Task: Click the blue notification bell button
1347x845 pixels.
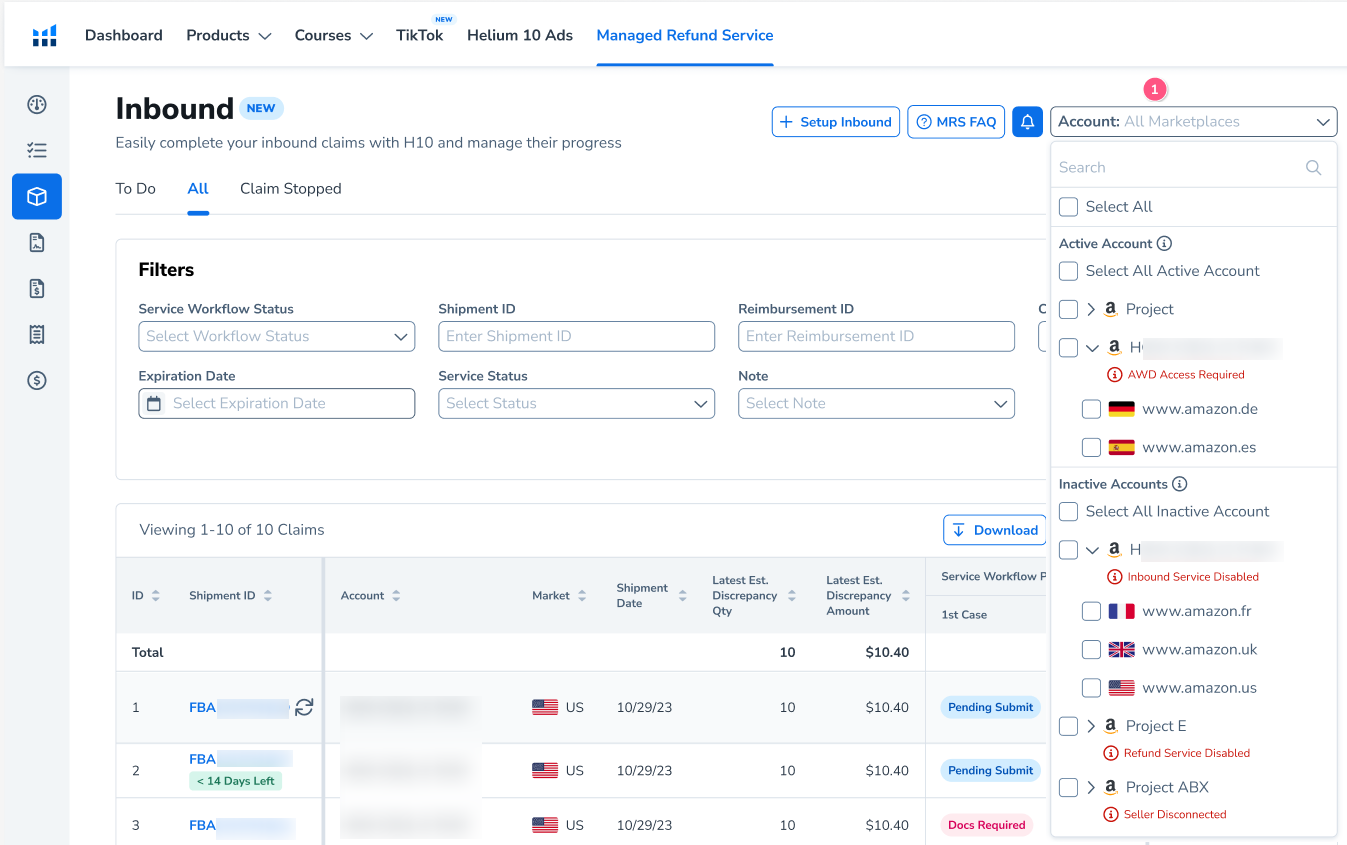Action: 1027,122
